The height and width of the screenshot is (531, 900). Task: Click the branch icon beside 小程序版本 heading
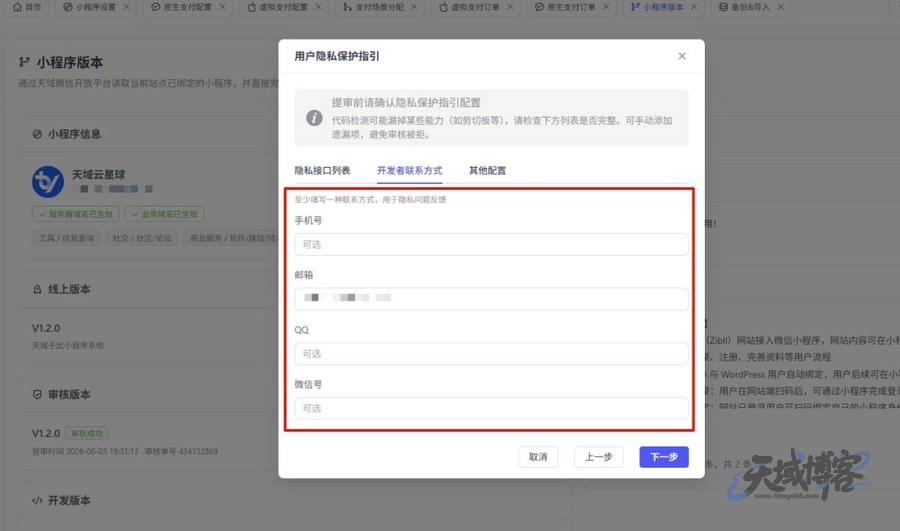pyautogui.click(x=24, y=62)
